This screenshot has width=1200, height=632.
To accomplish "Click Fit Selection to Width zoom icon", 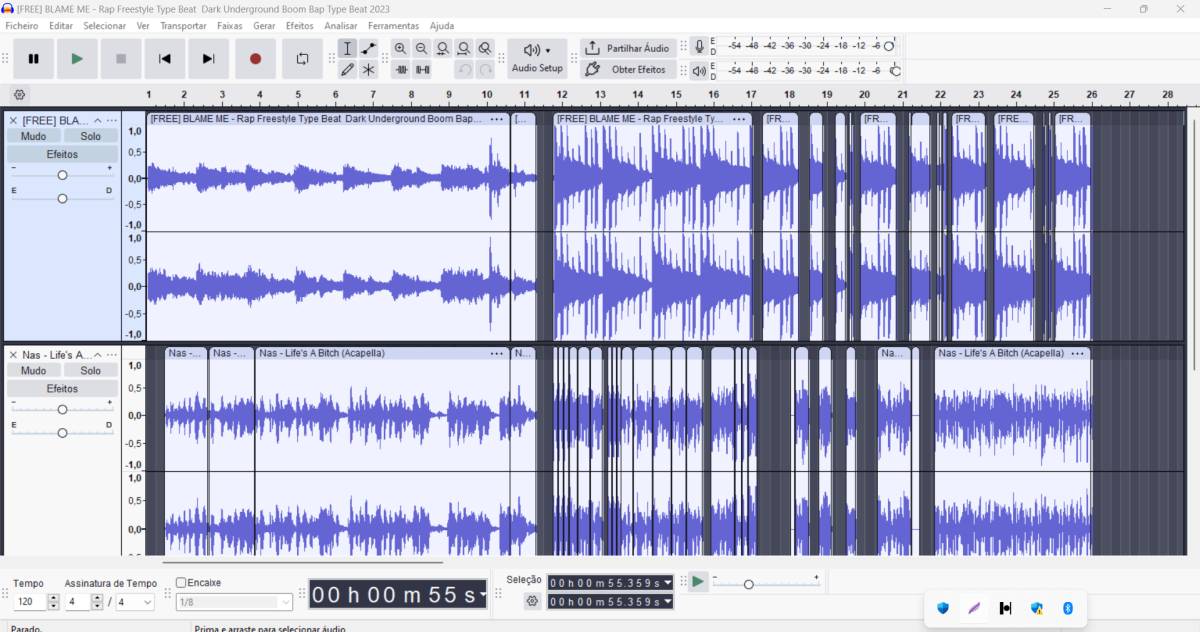I will (443, 48).
